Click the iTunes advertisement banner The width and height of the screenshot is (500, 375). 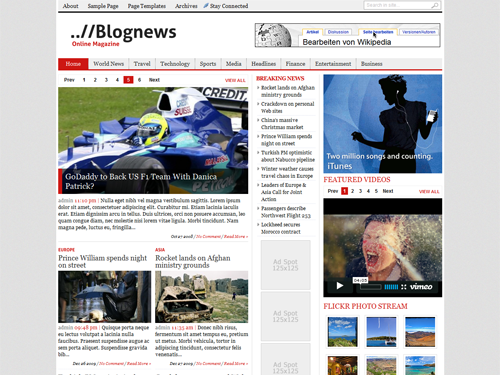(x=383, y=124)
